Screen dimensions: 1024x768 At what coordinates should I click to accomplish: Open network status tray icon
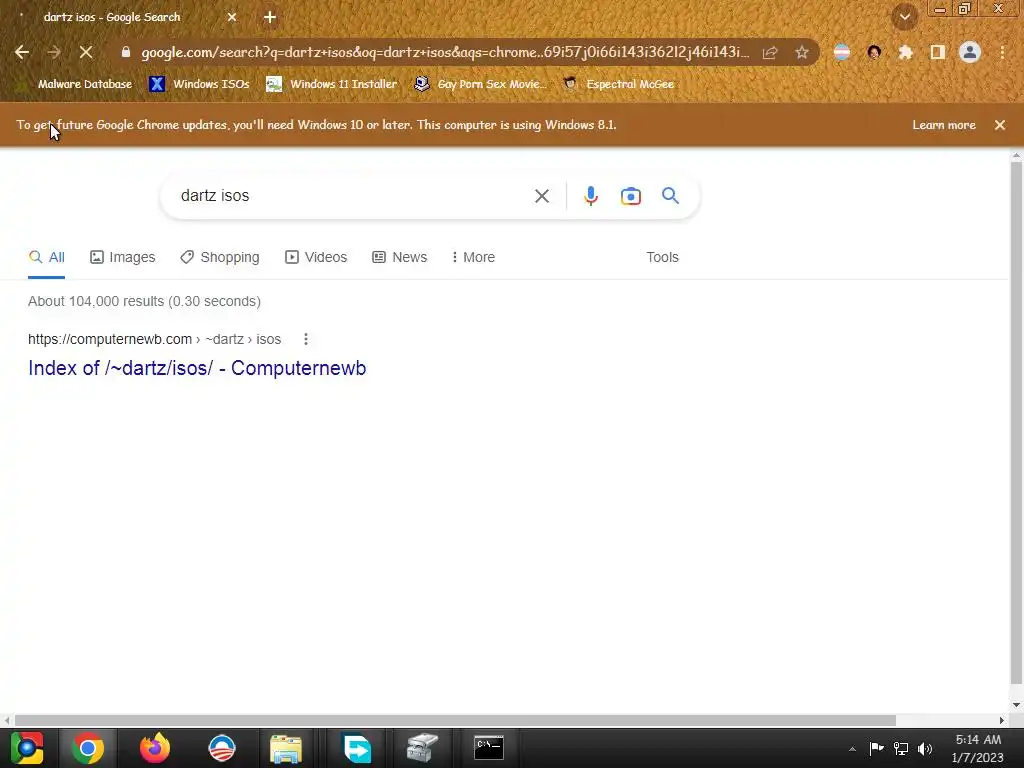901,748
